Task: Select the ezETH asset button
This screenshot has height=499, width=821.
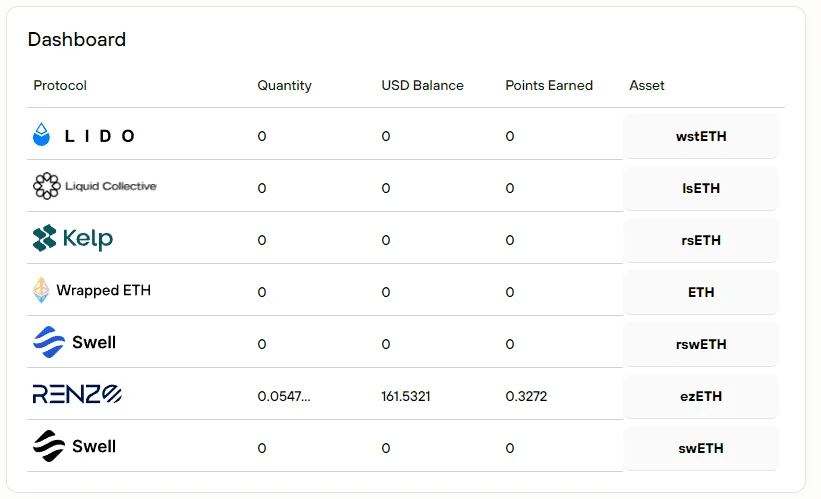Action: coord(701,396)
